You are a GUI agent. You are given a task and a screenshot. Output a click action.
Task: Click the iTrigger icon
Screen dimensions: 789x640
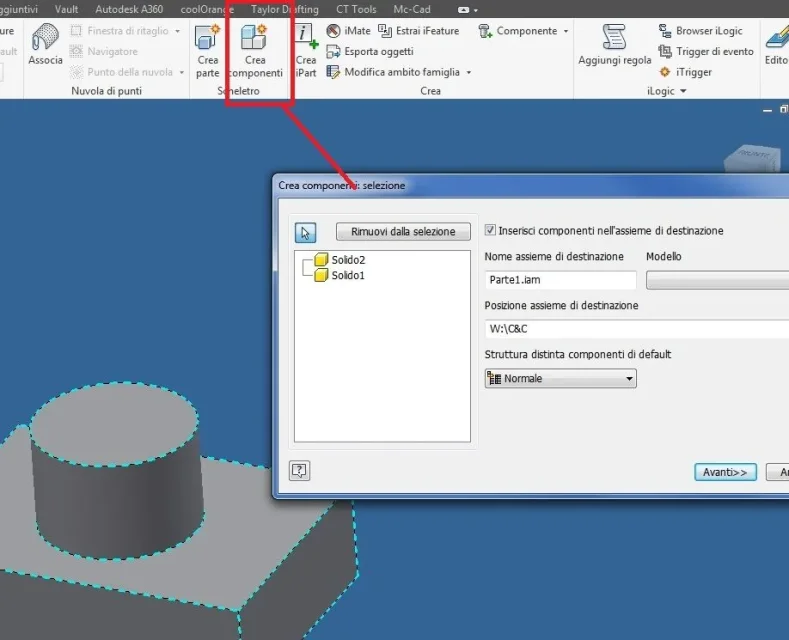tap(665, 72)
